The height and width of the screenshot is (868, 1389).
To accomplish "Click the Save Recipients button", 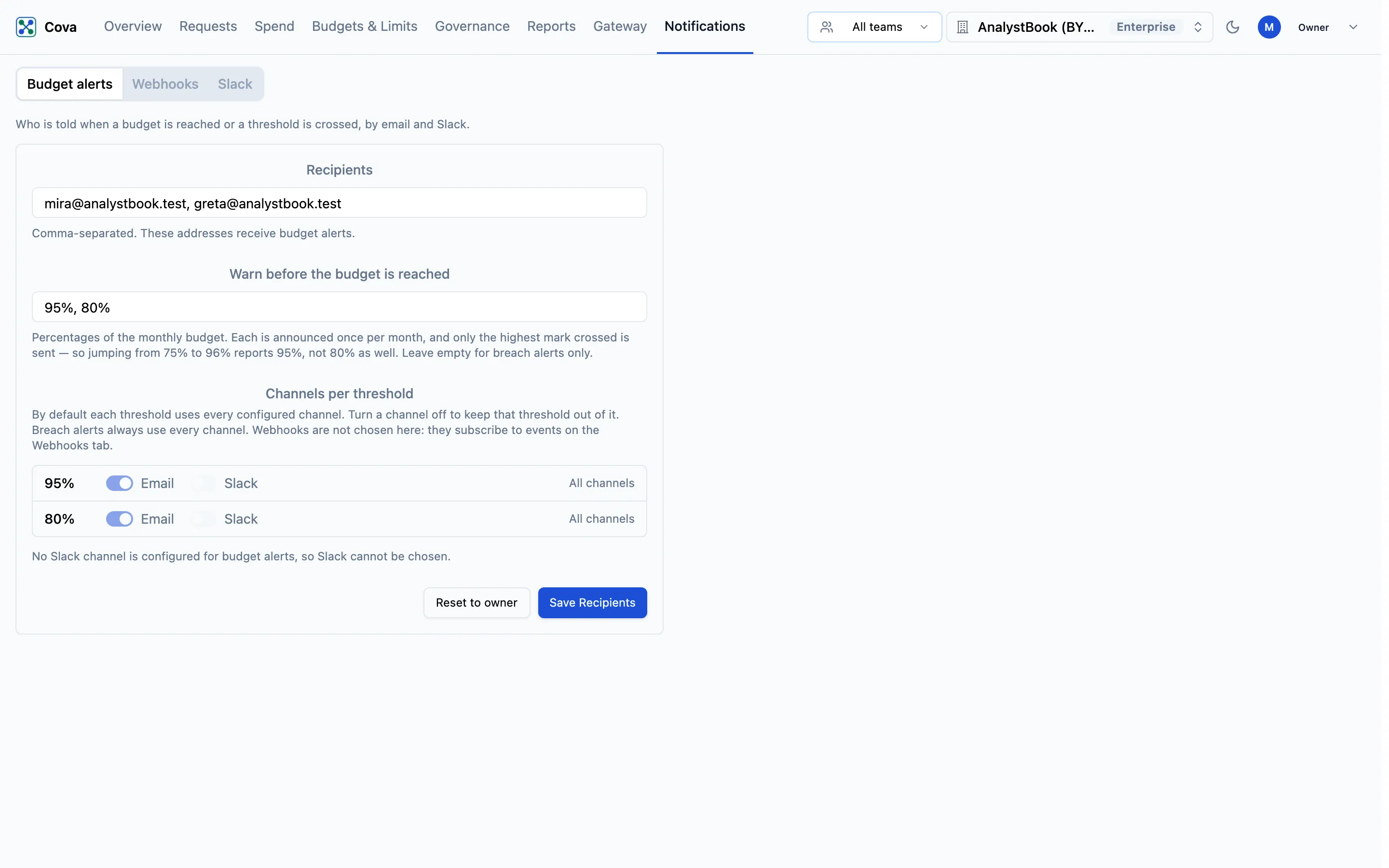I will 592,603.
